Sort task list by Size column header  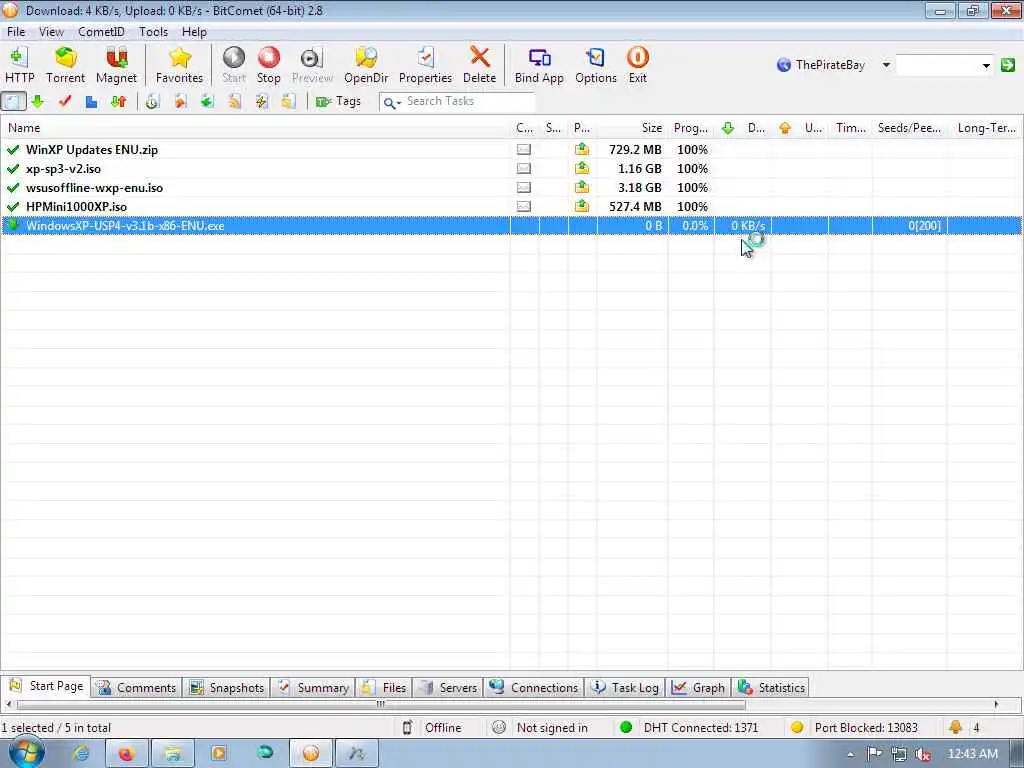point(632,128)
